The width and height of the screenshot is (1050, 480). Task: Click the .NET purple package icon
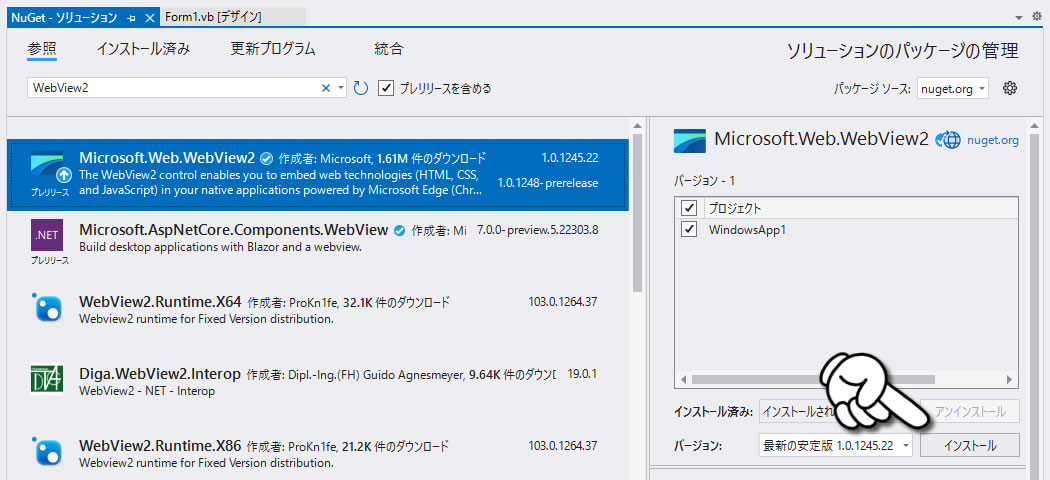47,234
